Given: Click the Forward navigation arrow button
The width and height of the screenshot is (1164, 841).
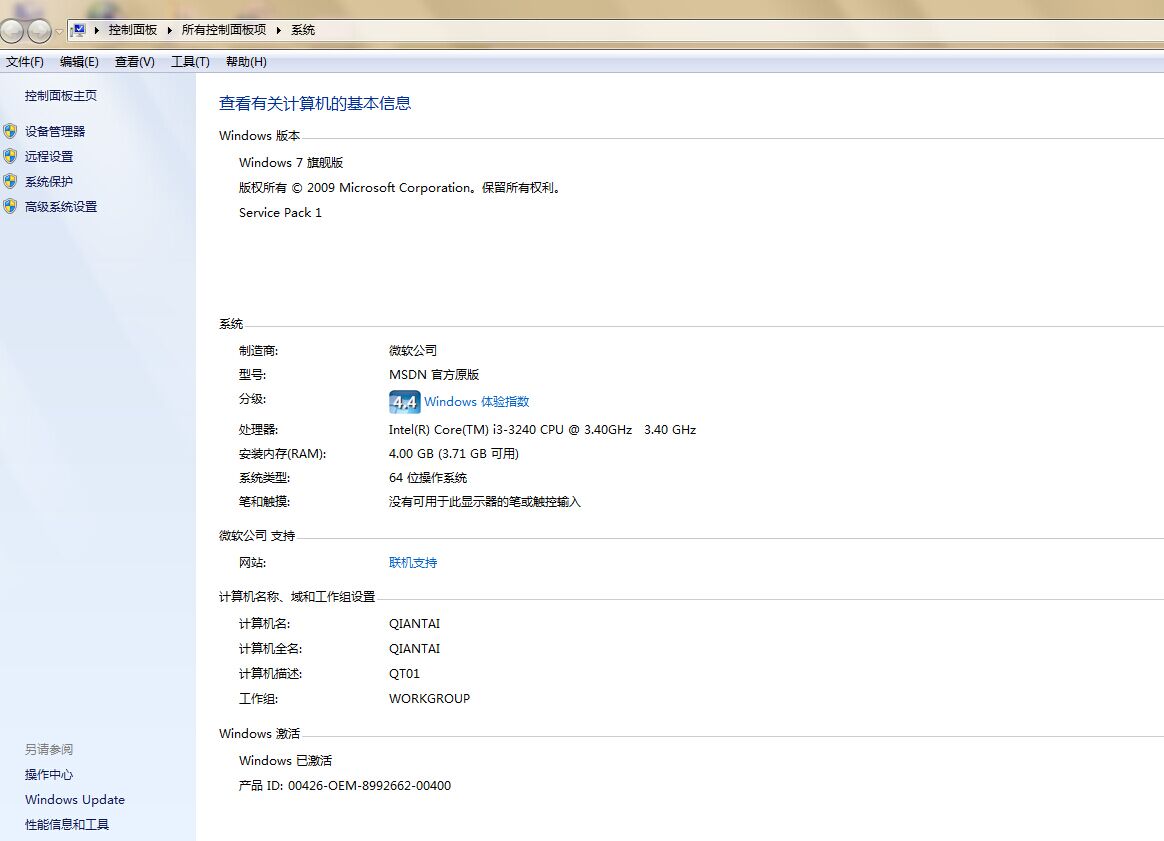Looking at the screenshot, I should tap(39, 30).
